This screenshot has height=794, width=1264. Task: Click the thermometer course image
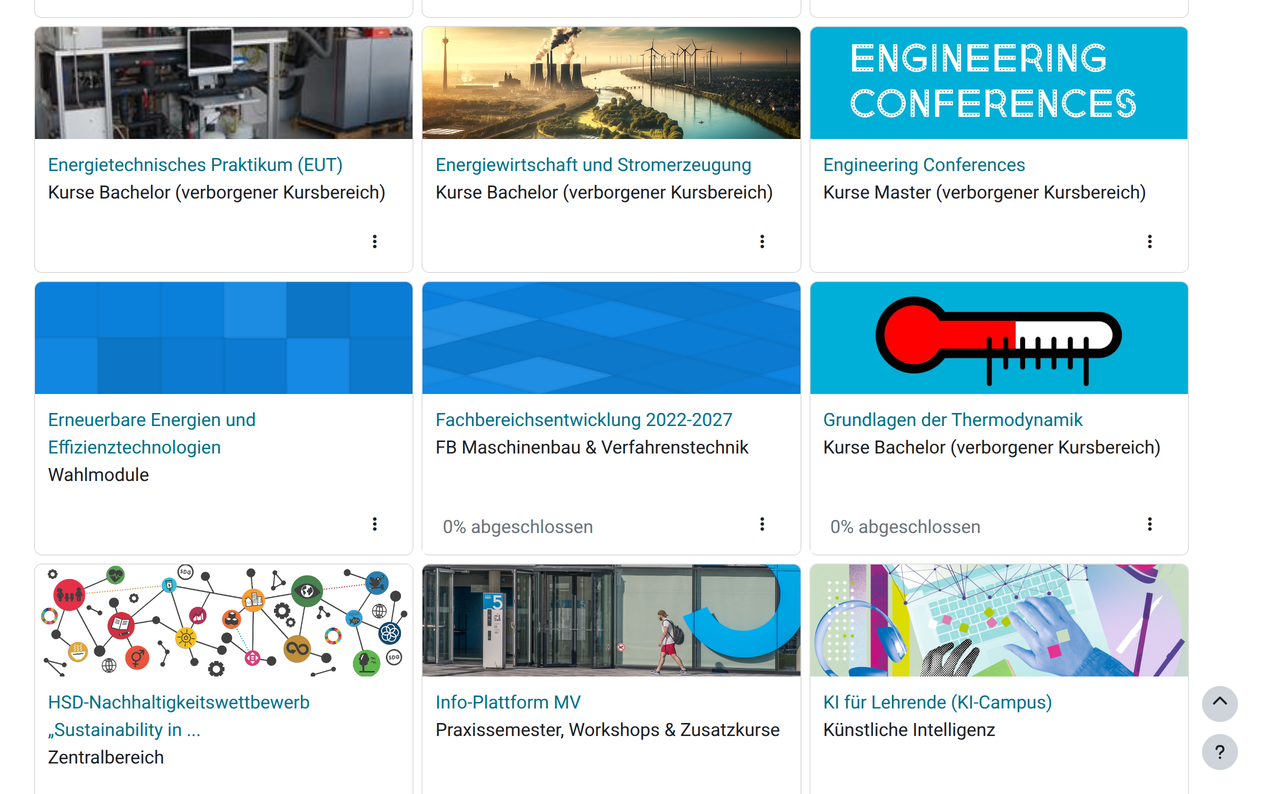pos(998,338)
